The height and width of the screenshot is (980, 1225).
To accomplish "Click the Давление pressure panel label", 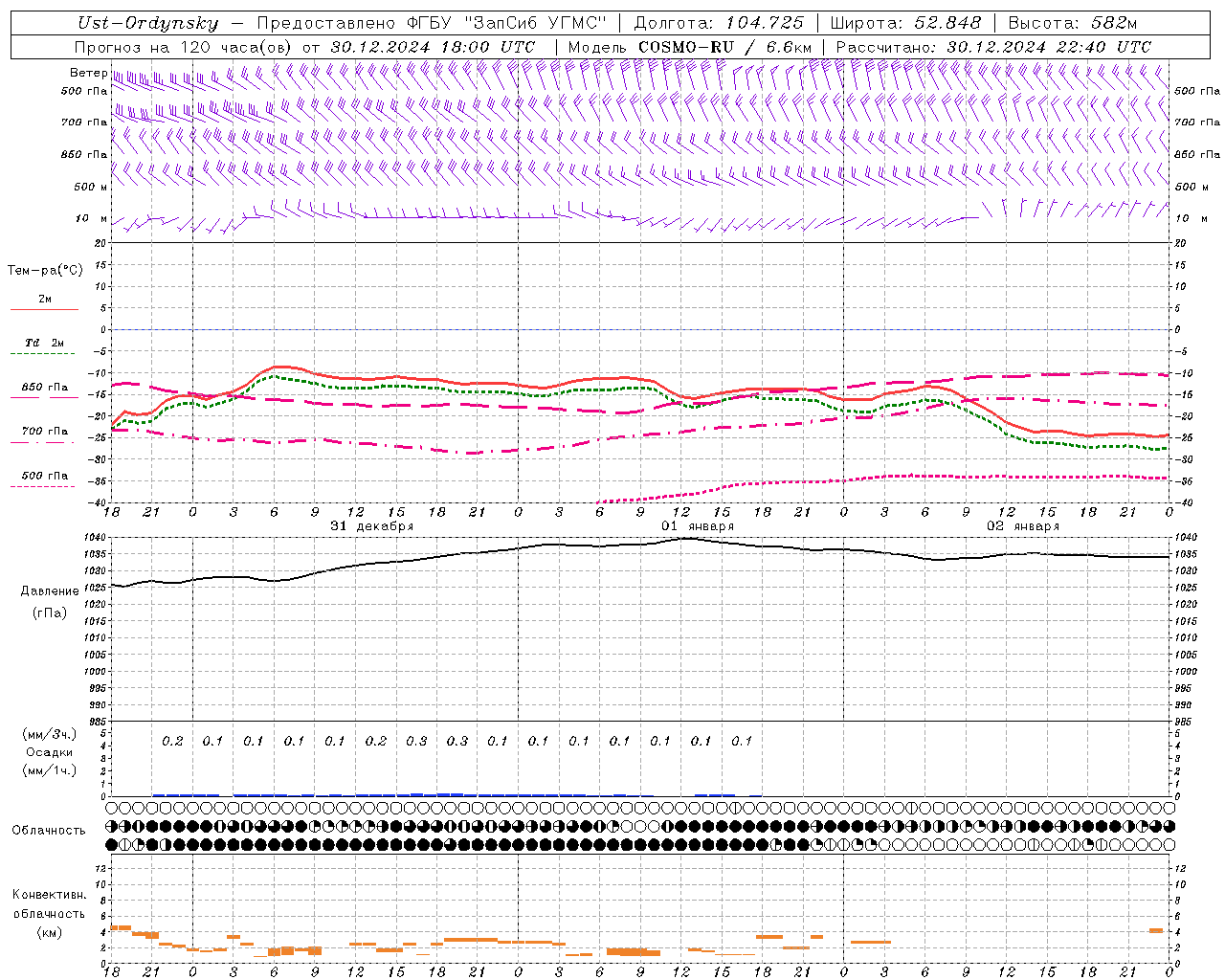I will tap(50, 591).
